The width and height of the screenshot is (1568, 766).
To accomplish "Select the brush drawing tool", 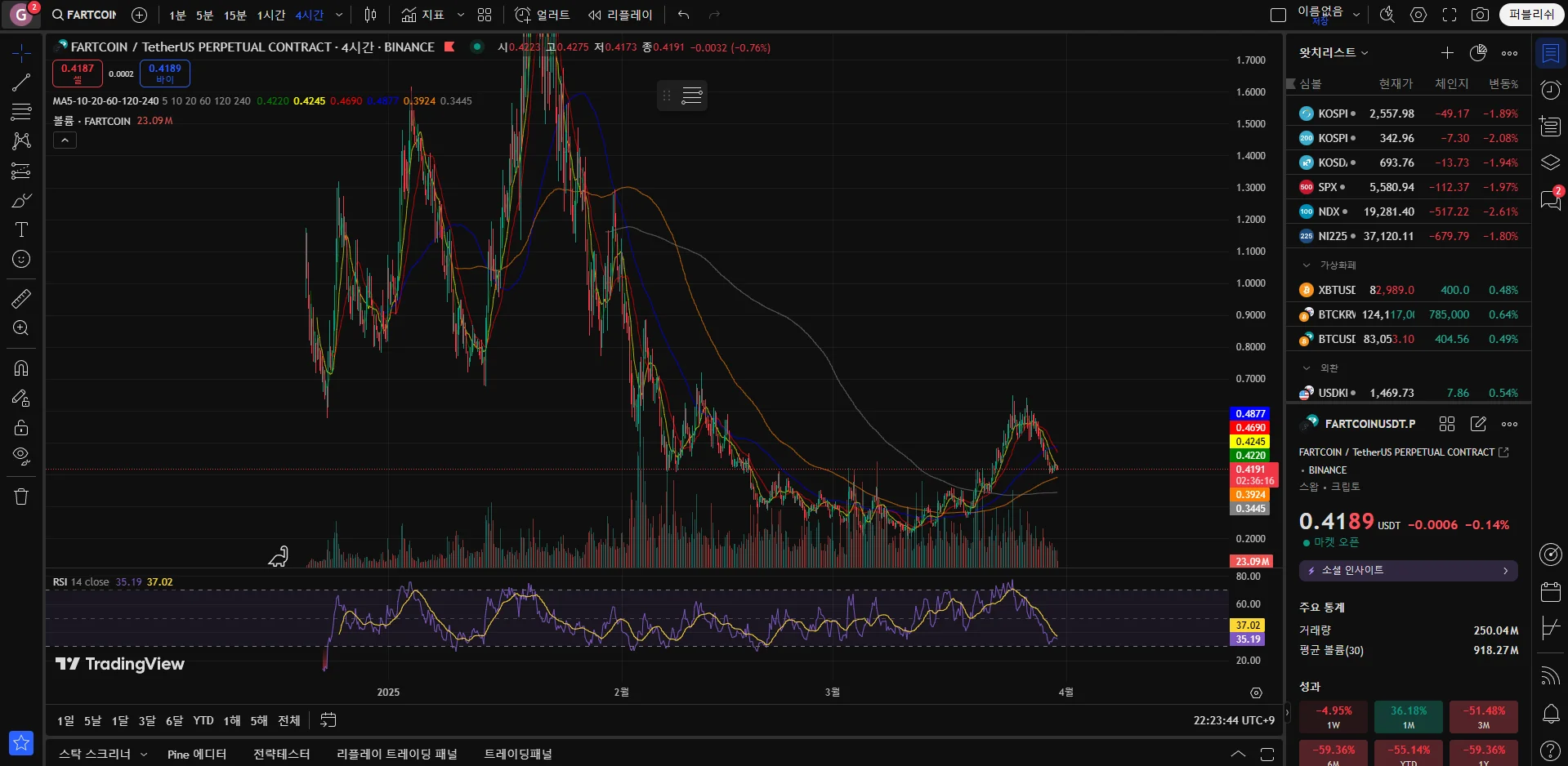I will click(21, 200).
